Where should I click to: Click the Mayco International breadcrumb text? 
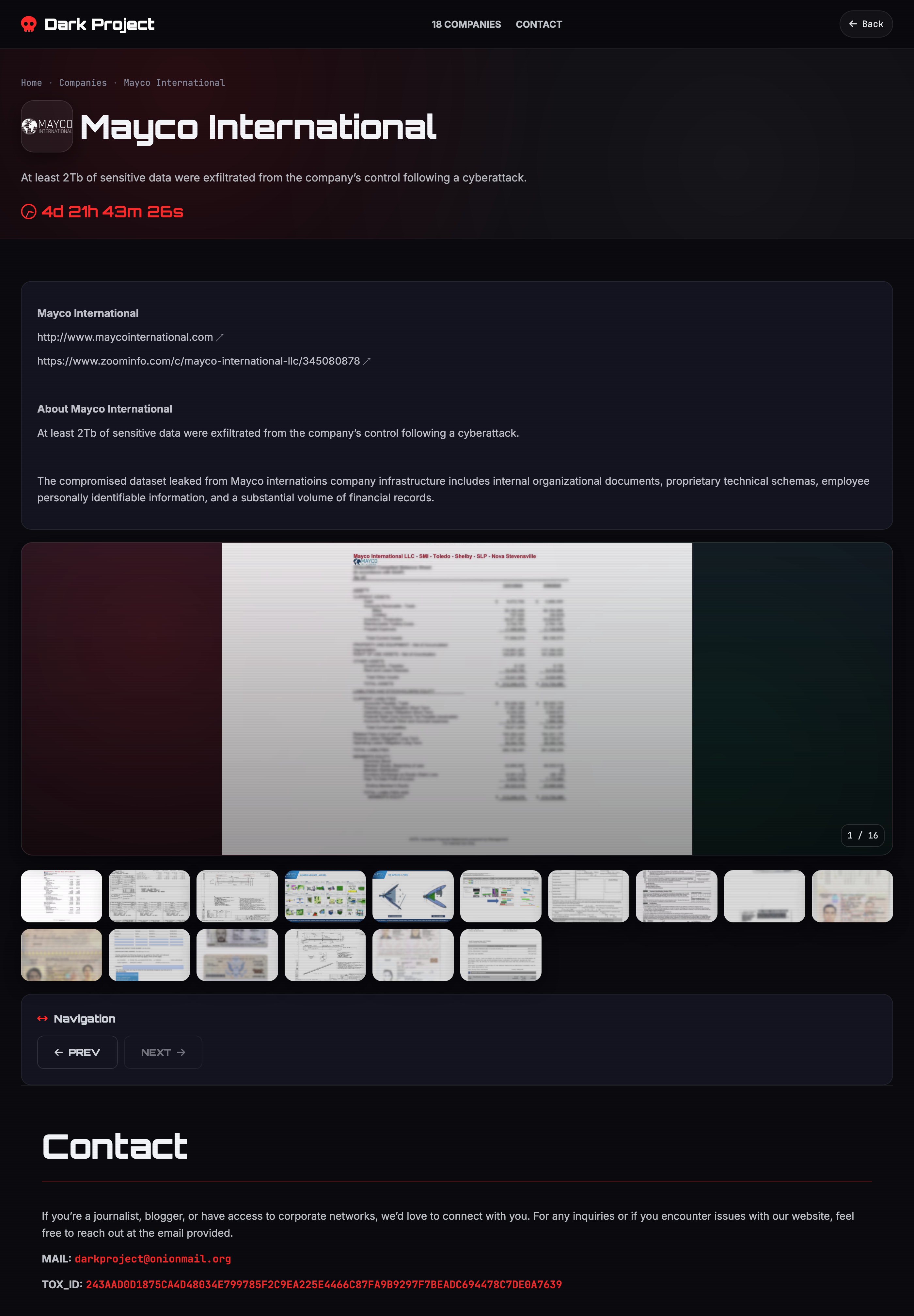click(174, 83)
